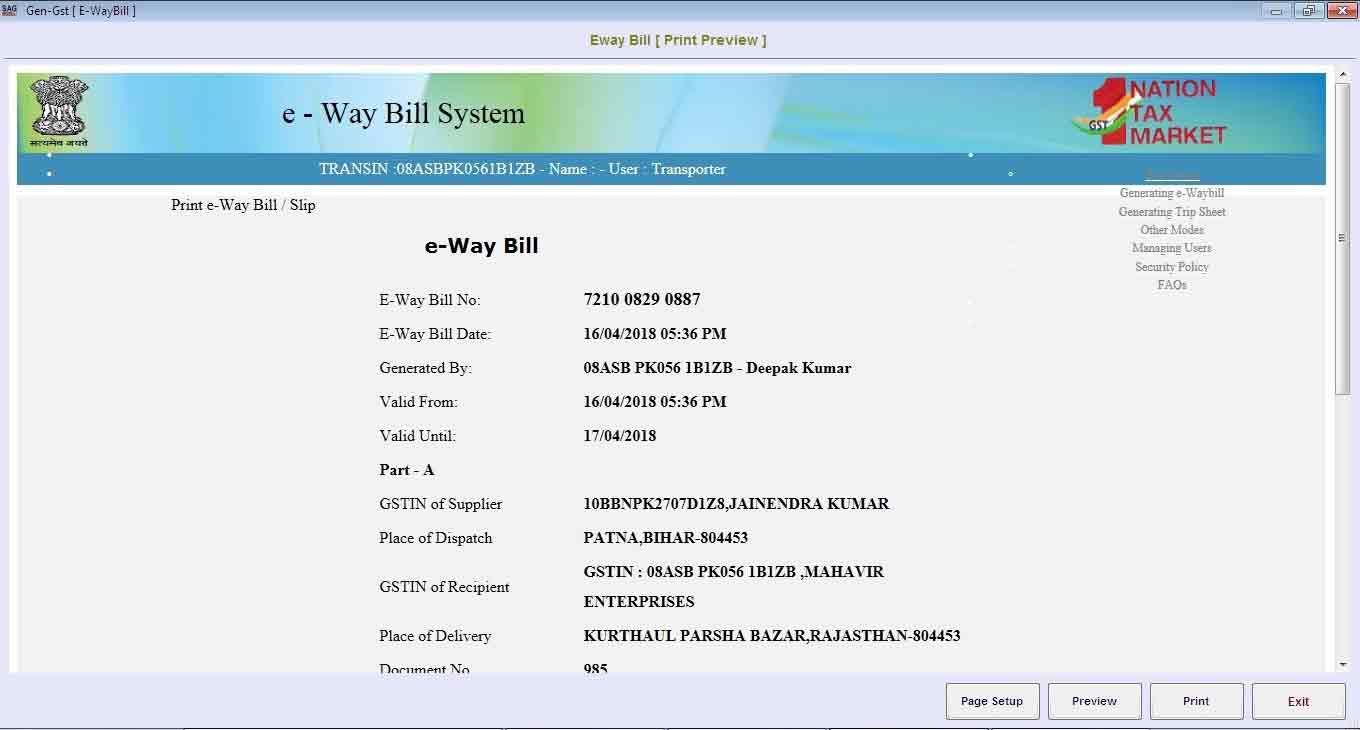
Task: Open the Generating e-Waybill link
Action: click(x=1171, y=193)
